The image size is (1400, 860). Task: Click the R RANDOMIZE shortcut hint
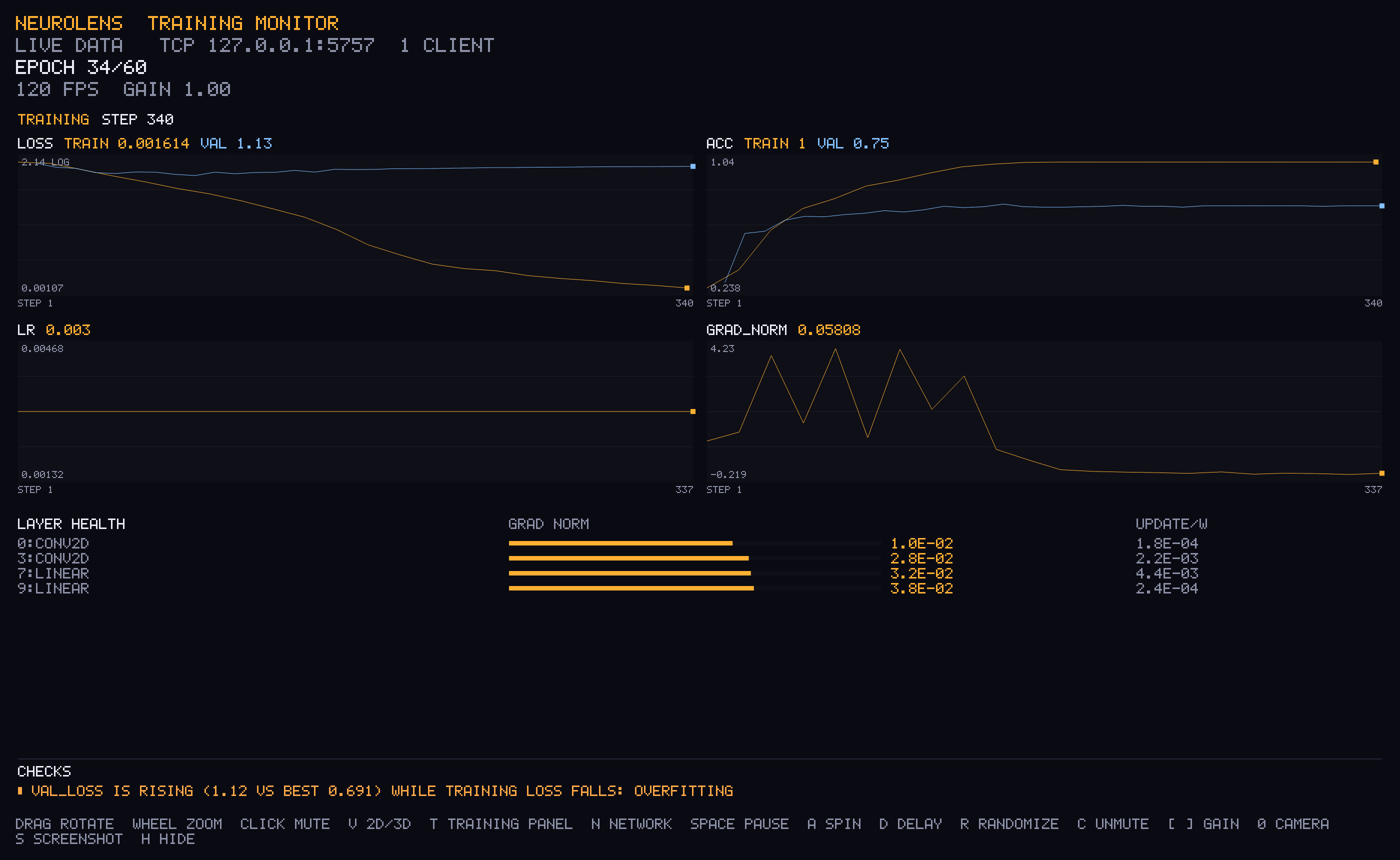click(1009, 823)
